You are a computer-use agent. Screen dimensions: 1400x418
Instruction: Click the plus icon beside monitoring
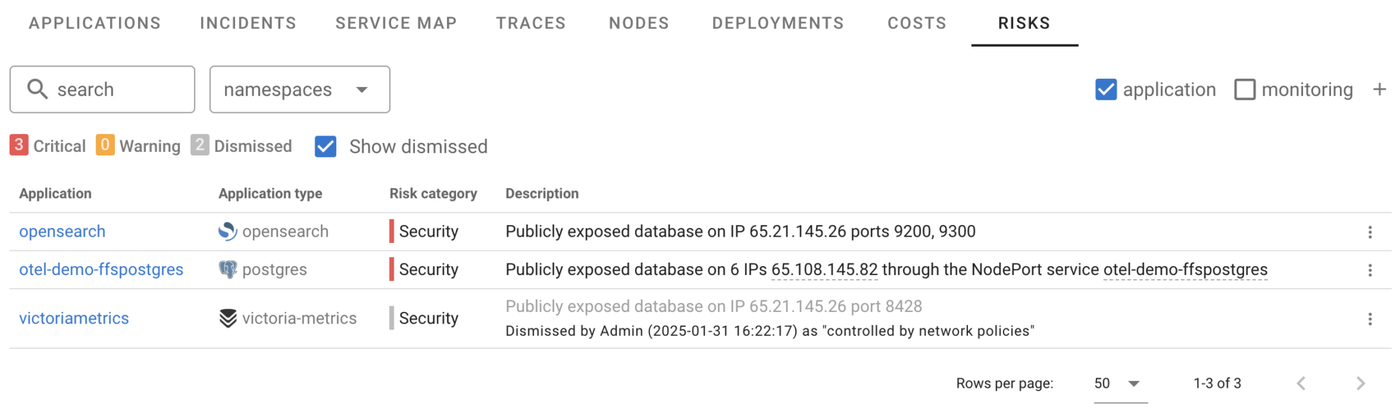[x=1380, y=89]
